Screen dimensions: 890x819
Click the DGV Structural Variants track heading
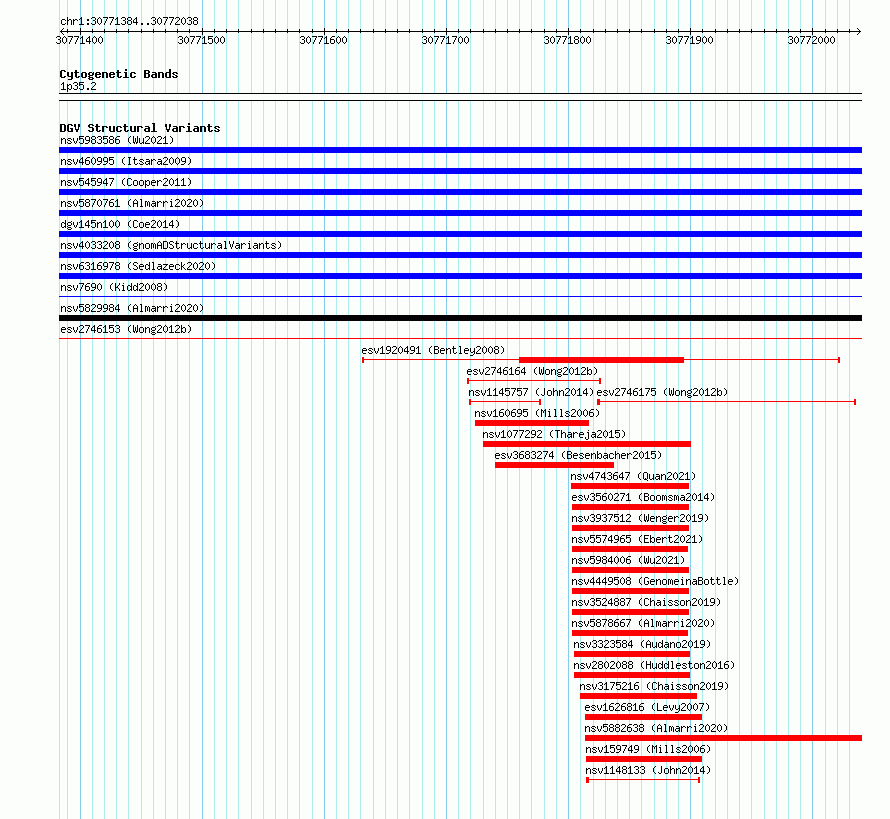[140, 128]
